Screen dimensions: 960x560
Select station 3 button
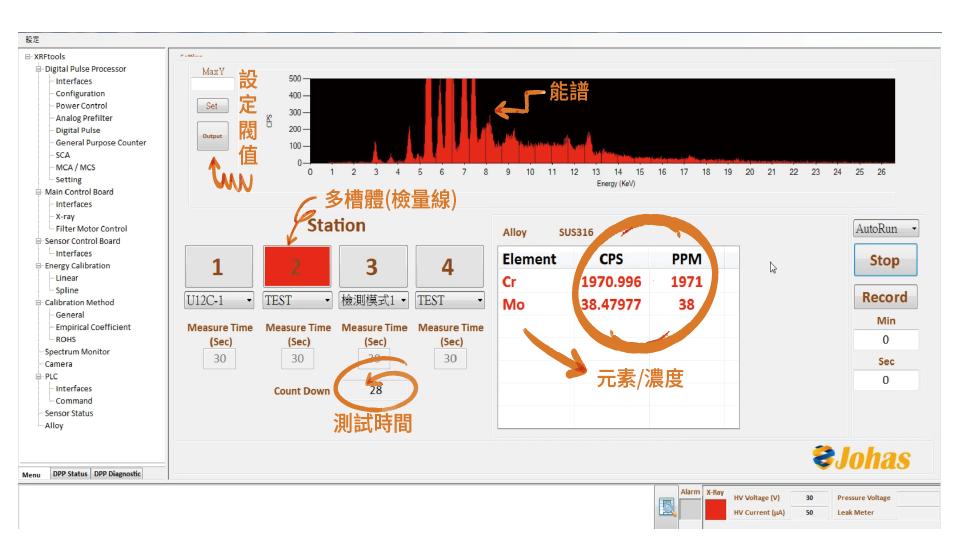point(373,266)
